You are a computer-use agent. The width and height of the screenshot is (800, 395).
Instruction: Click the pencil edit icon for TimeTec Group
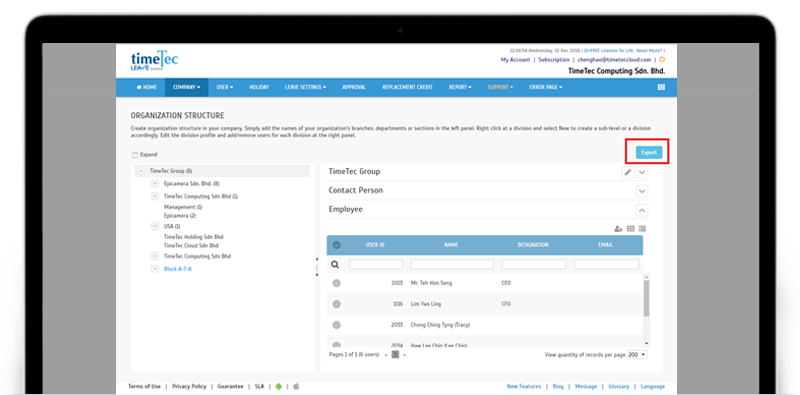tap(628, 172)
